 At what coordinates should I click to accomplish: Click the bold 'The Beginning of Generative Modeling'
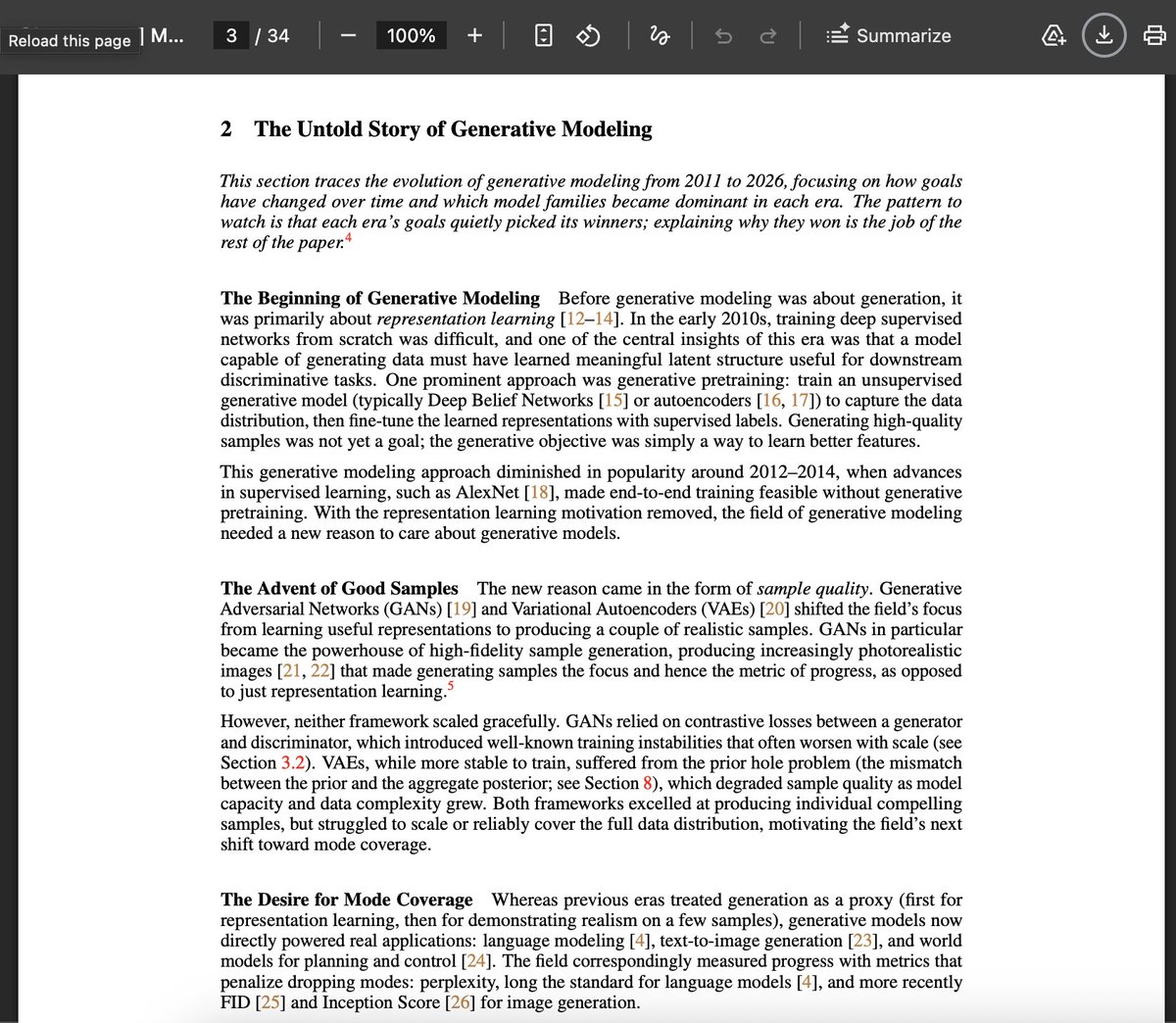click(x=380, y=298)
